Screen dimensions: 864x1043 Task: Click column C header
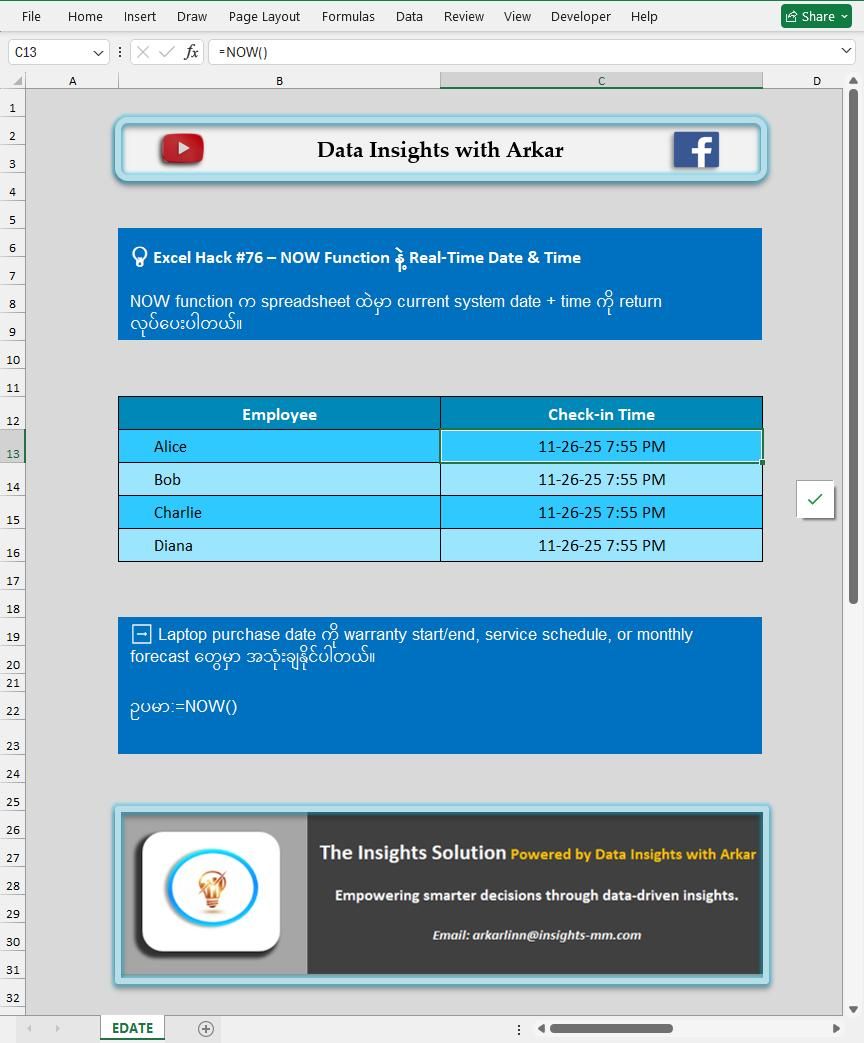601,81
